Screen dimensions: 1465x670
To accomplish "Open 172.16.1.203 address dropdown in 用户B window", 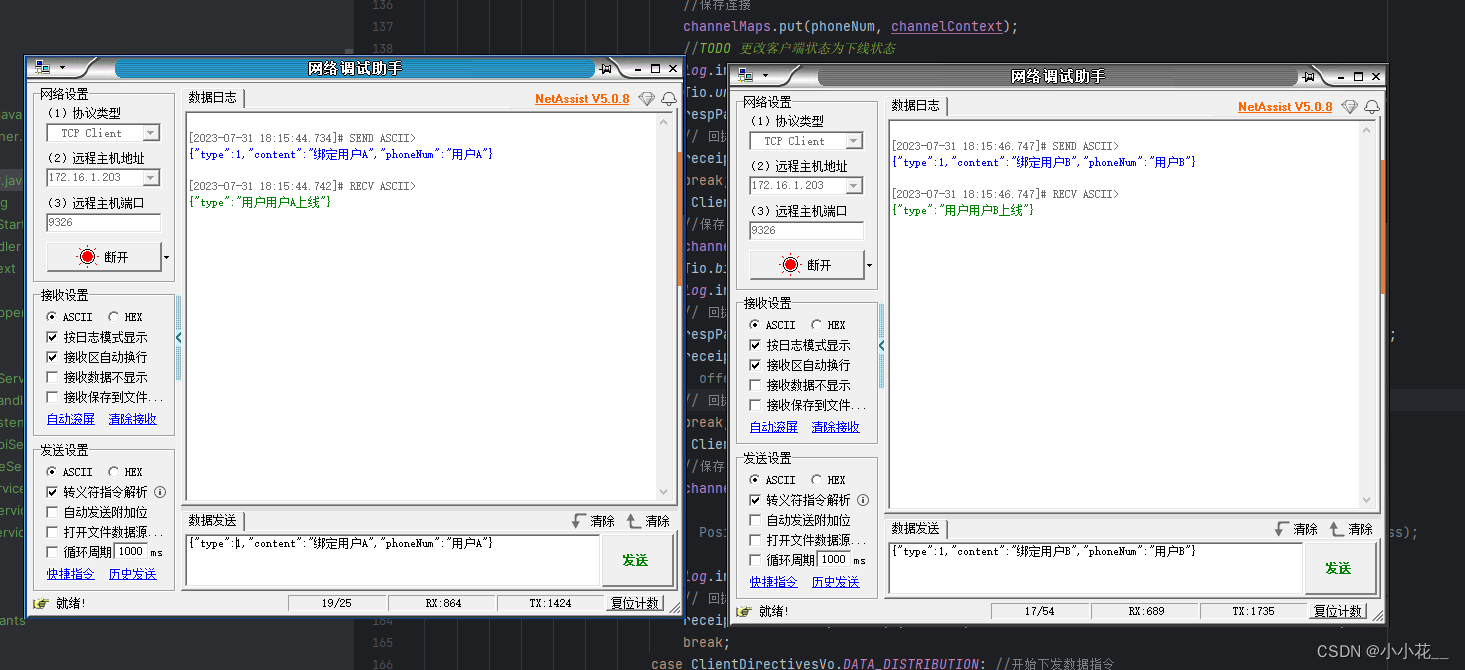I will [x=854, y=186].
